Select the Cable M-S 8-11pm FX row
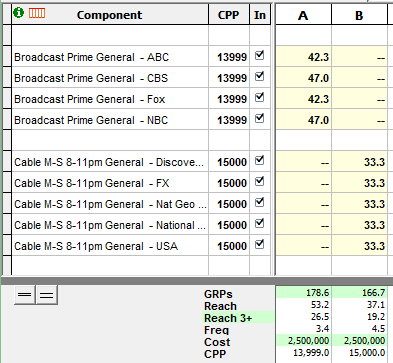Viewport: 393px width, 363px height. pyautogui.click(x=110, y=183)
